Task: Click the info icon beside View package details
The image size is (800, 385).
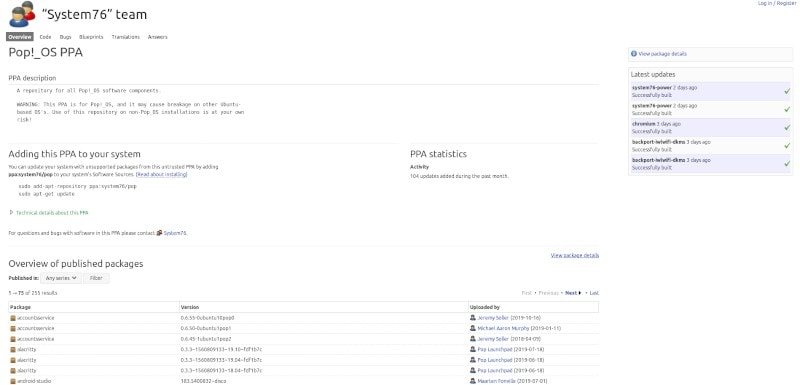Action: [634, 54]
